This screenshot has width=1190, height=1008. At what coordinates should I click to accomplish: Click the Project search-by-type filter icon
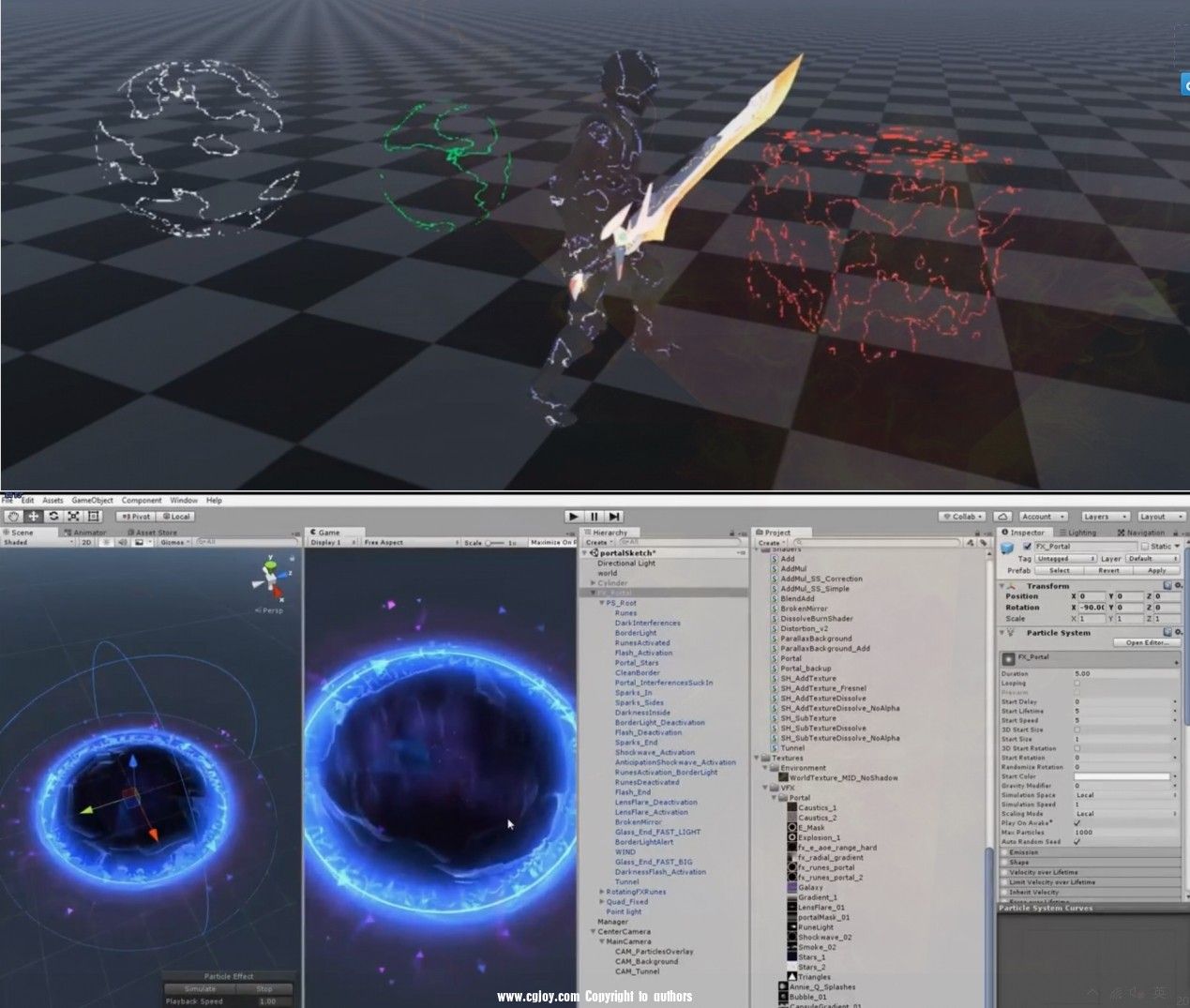[970, 543]
